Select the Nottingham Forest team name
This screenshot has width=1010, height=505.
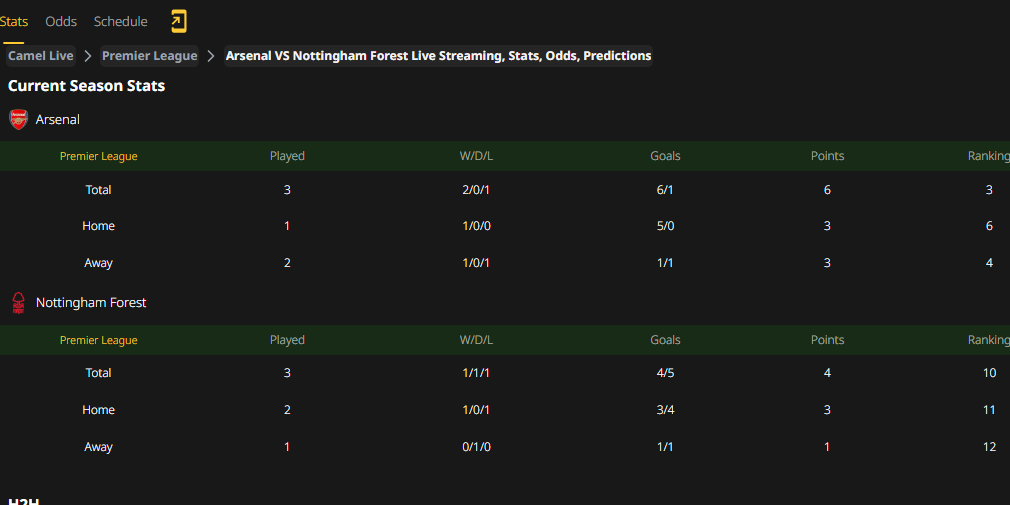coord(91,303)
